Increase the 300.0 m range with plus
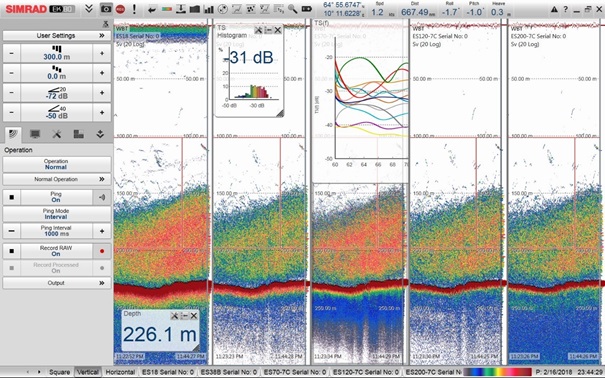This screenshot has height=378, width=605. click(x=102, y=53)
